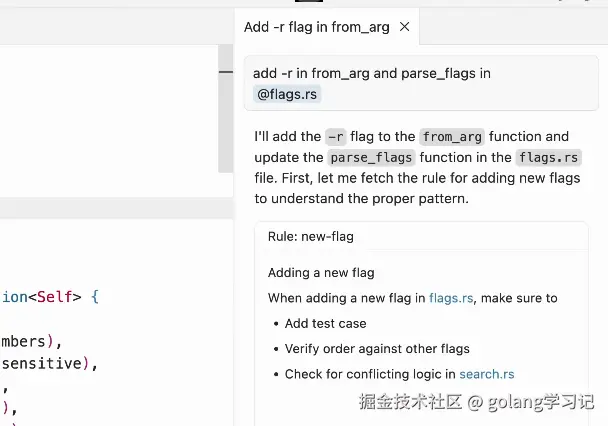Click the empty editor tab bar area
This screenshot has height=426, width=608.
(x=110, y=27)
